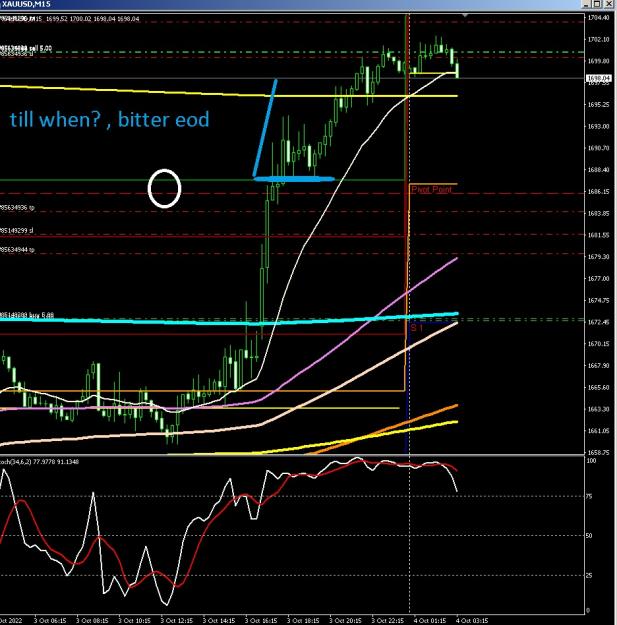Click the 1686.15 price axis label
The width and height of the screenshot is (617, 625).
click(598, 192)
